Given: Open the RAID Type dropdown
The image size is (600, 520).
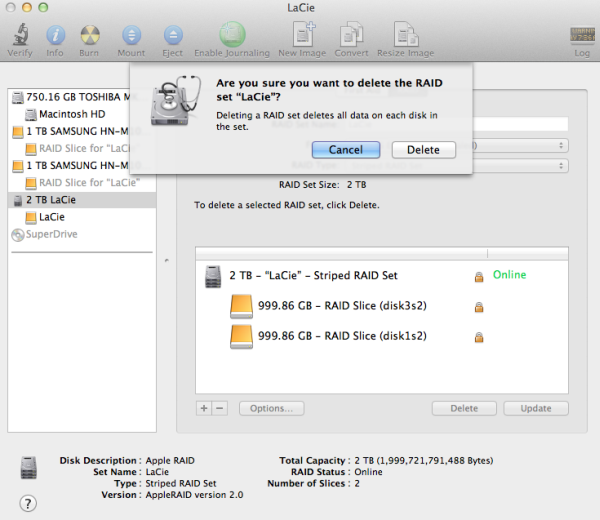Looking at the screenshot, I should click(520, 166).
